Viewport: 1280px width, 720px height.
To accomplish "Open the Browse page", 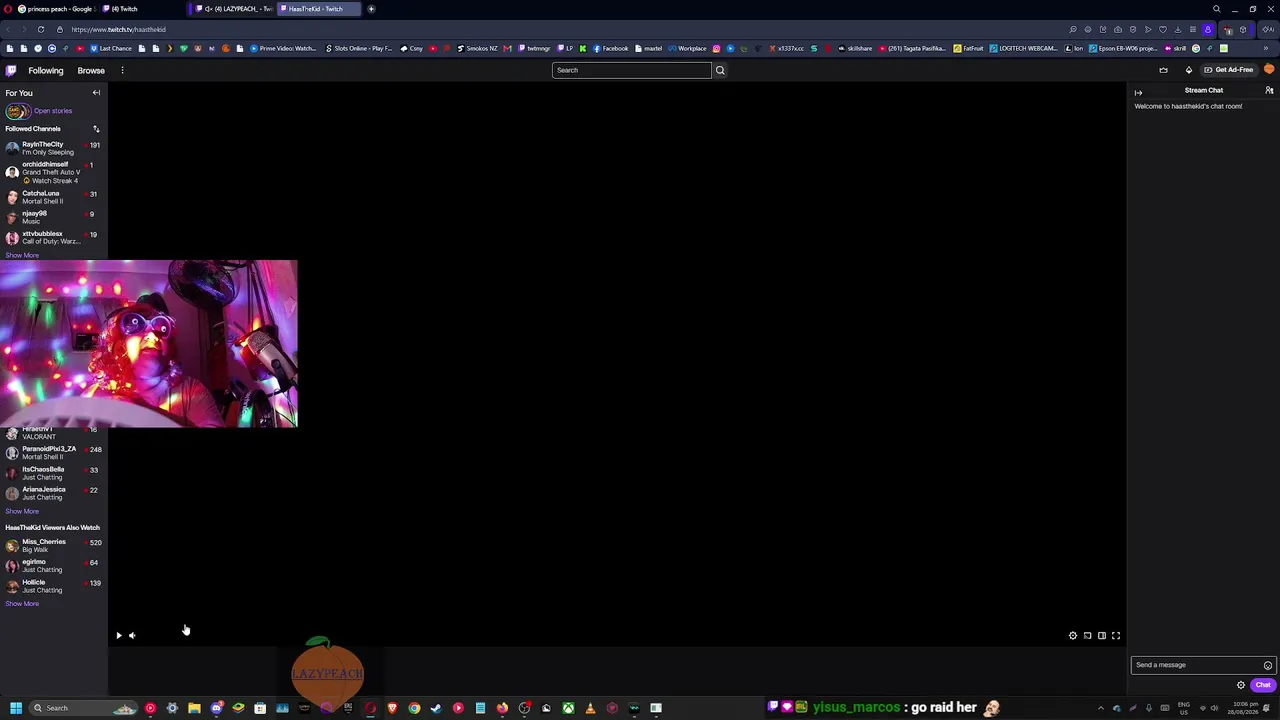I will click(x=91, y=70).
